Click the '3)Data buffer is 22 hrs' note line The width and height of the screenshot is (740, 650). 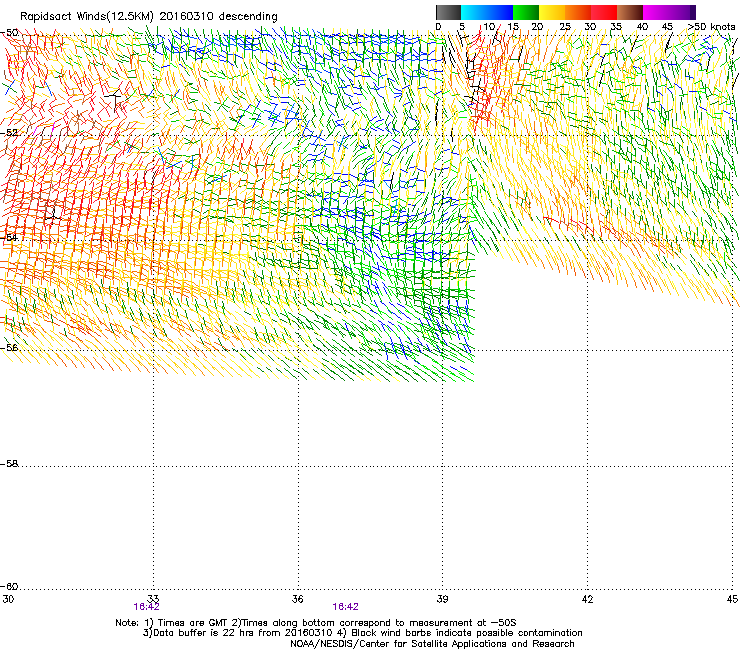tap(362, 633)
